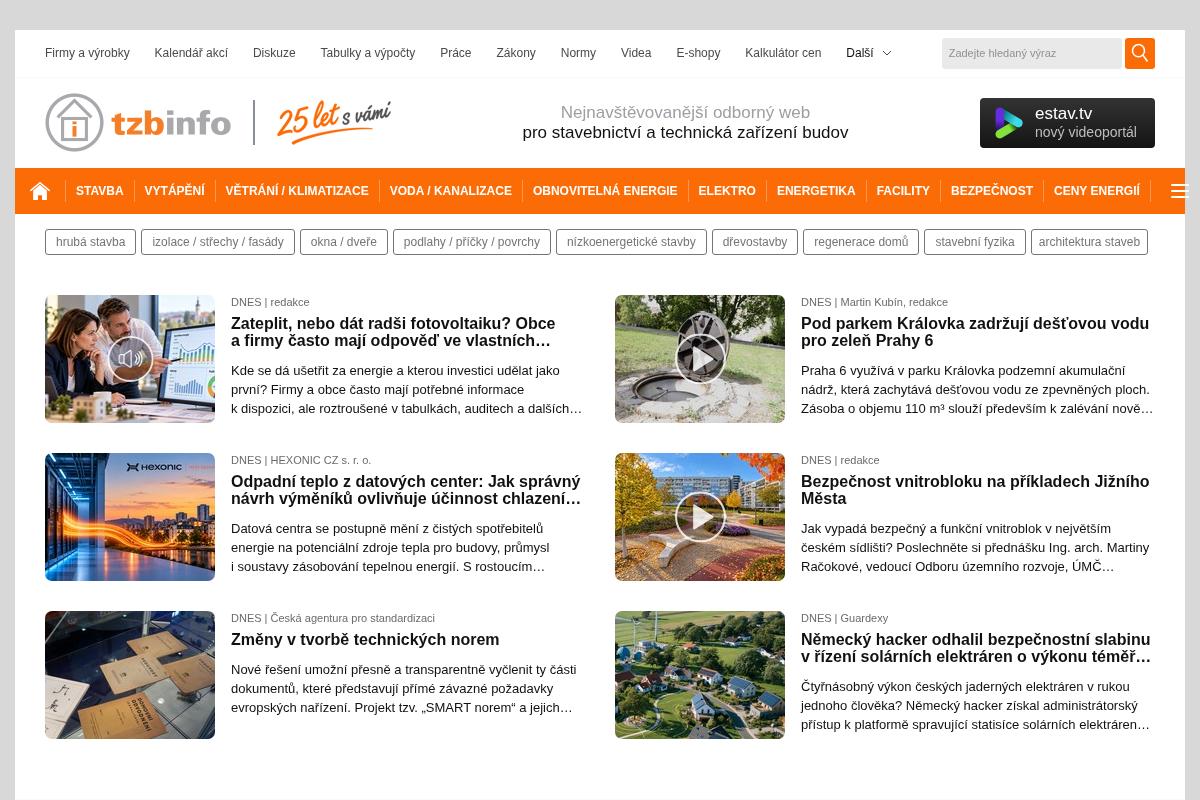The image size is (1200, 800).
Task: Select 'podlahy / příčky / povrchy' tag
Action: point(472,242)
